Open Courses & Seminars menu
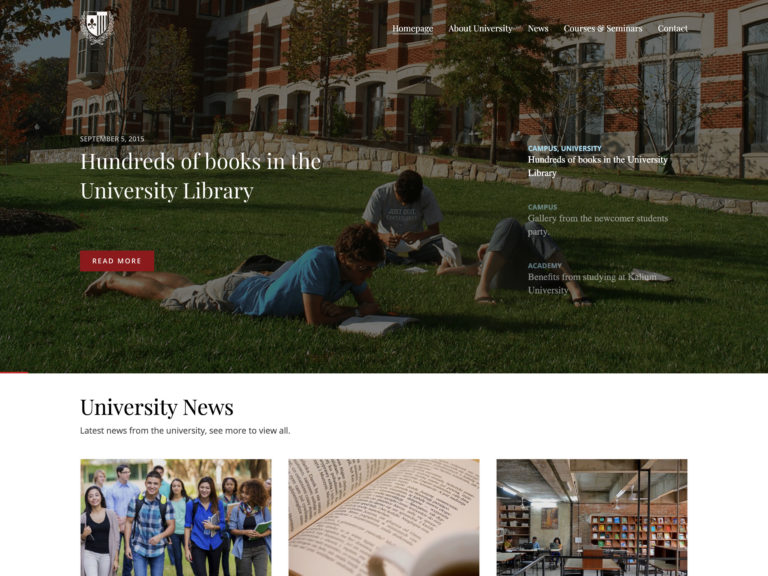The image size is (768, 576). [x=602, y=28]
